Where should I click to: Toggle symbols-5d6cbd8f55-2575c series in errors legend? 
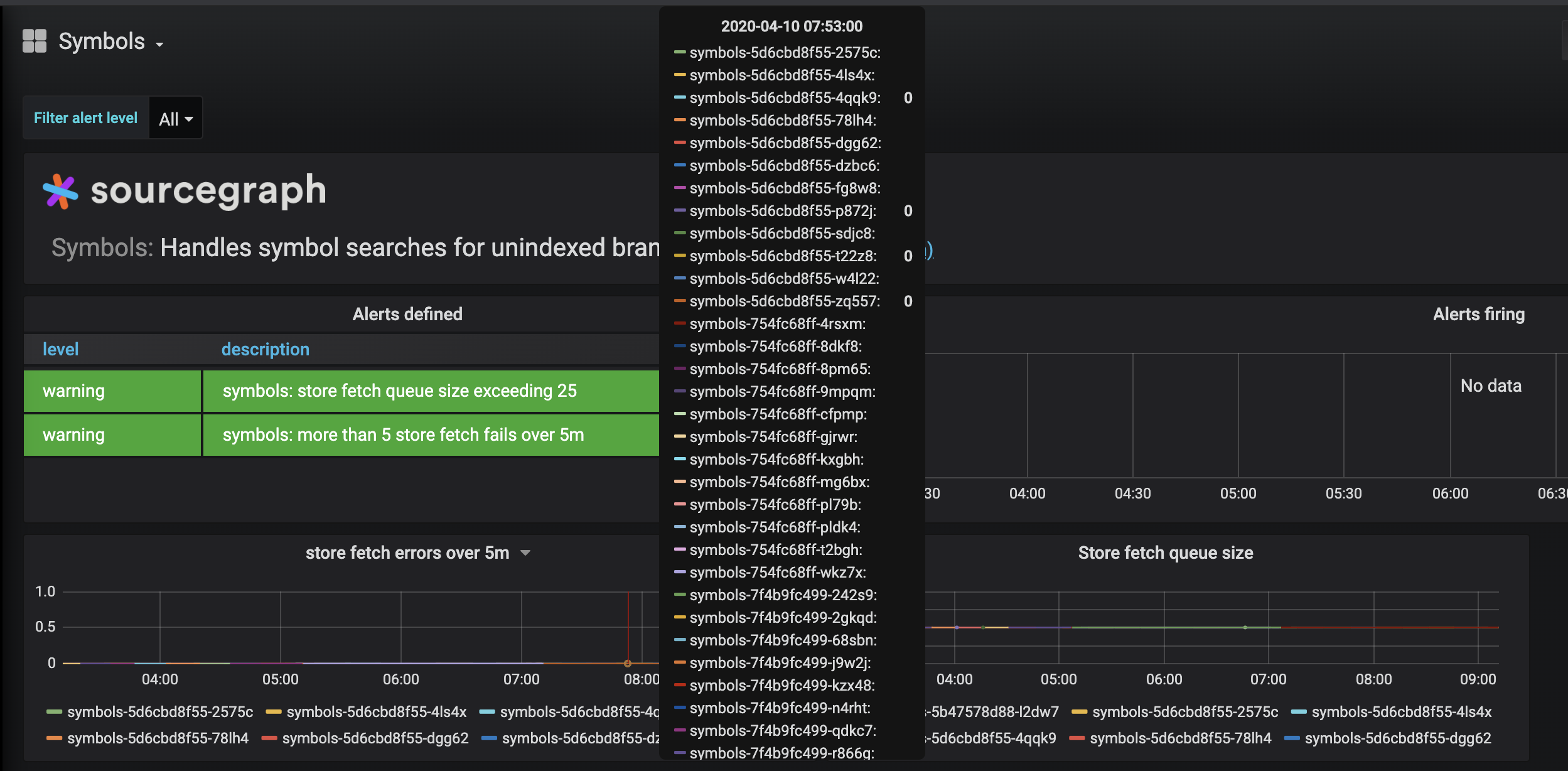[x=160, y=712]
